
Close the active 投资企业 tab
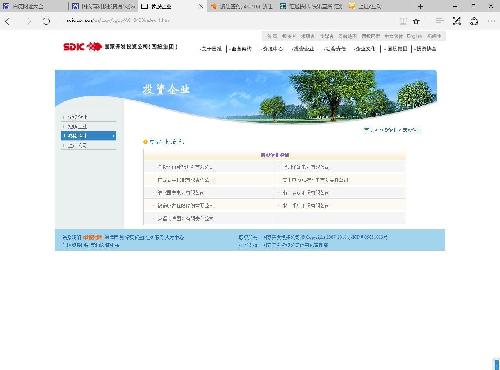click(x=201, y=6)
